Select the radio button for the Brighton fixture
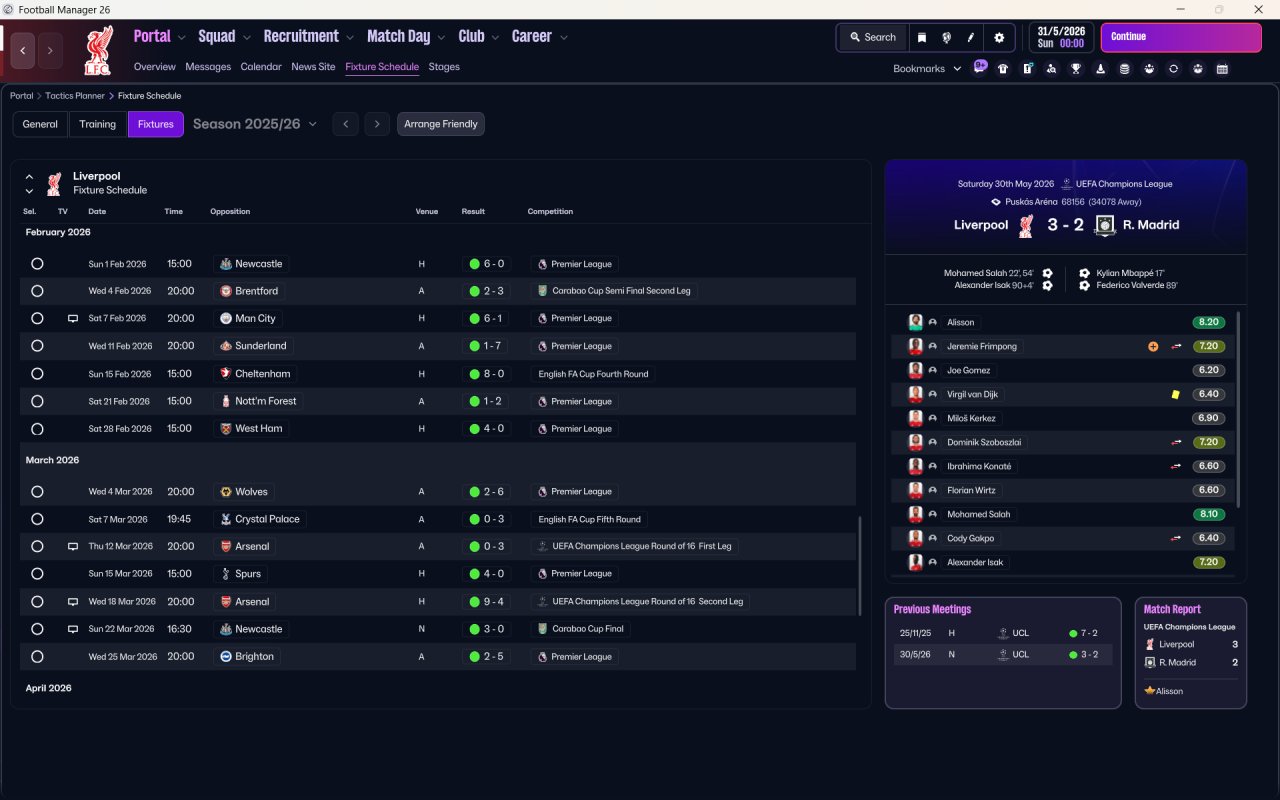The width and height of the screenshot is (1280, 800). click(x=37, y=657)
